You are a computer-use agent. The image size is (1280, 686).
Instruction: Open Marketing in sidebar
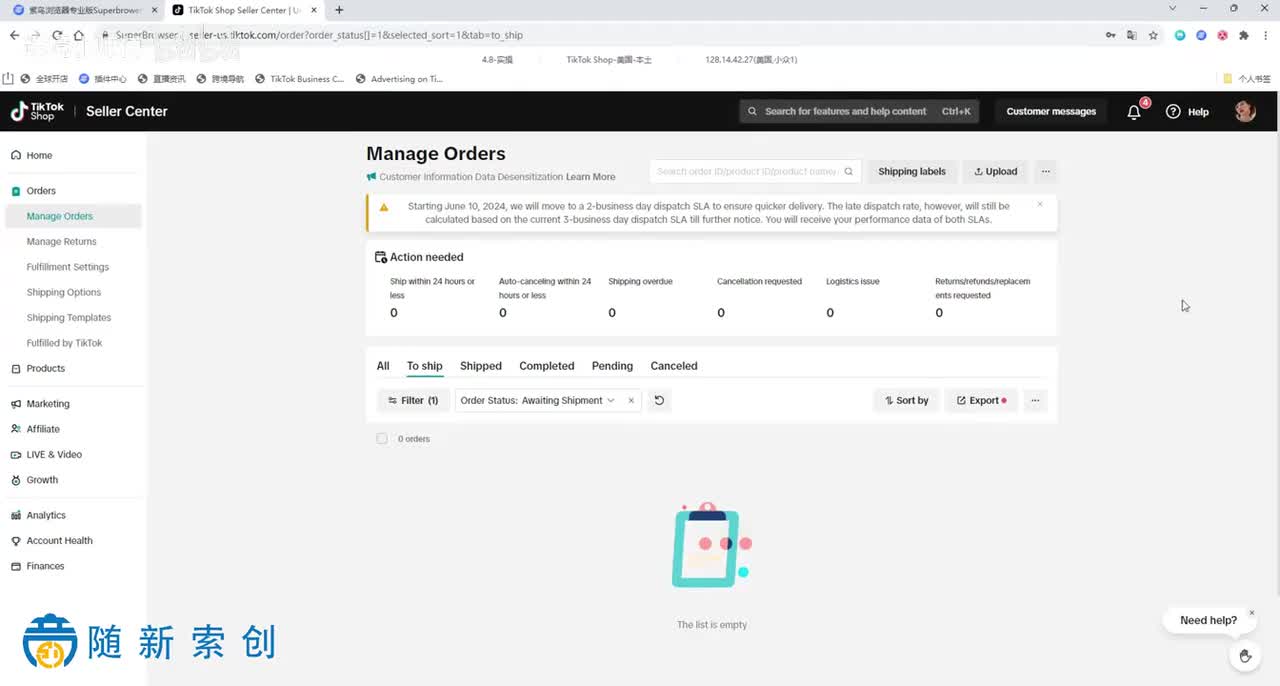(48, 404)
